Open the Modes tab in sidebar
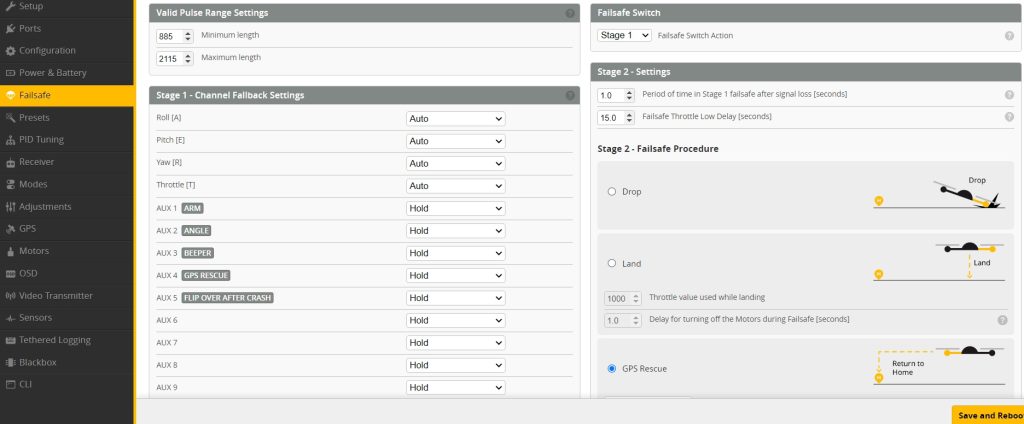The height and width of the screenshot is (424, 1024). click(33, 184)
